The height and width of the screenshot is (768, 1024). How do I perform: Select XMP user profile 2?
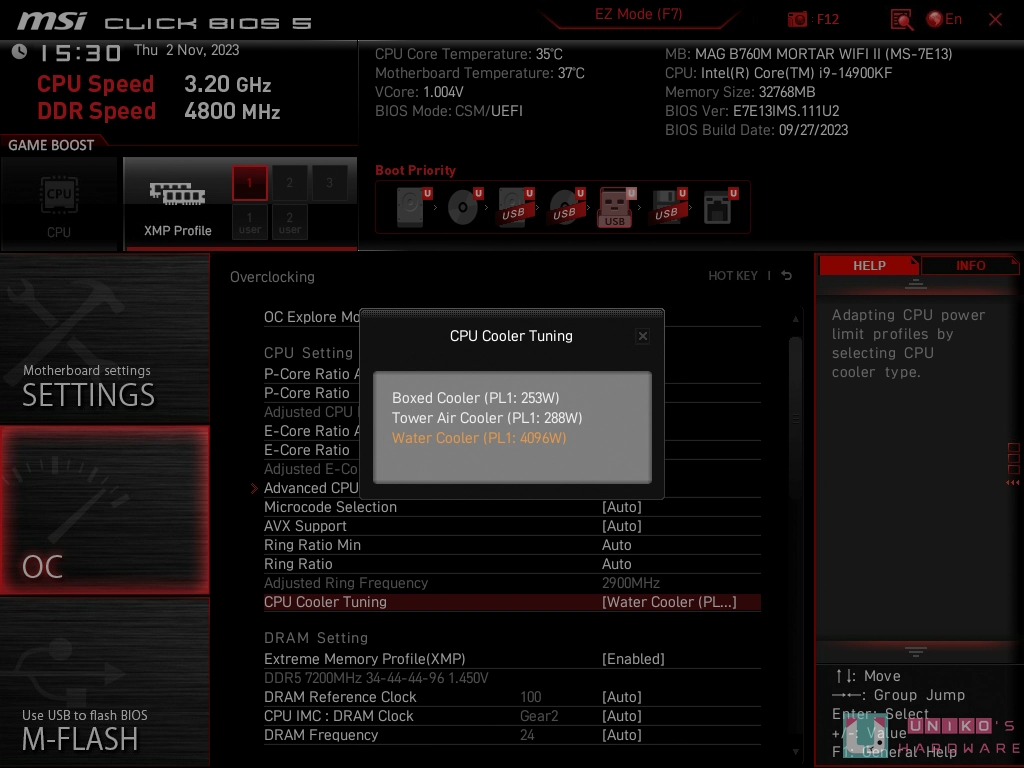click(289, 223)
